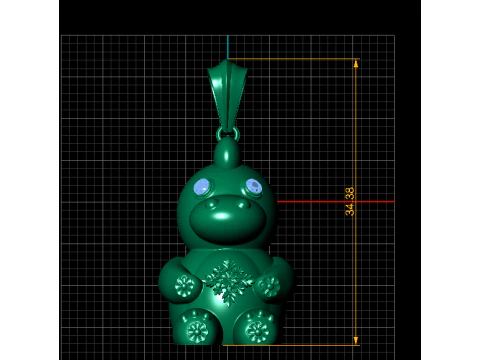480x360 pixels.
Task: Select the flower on the left foot
Action: coord(197,331)
